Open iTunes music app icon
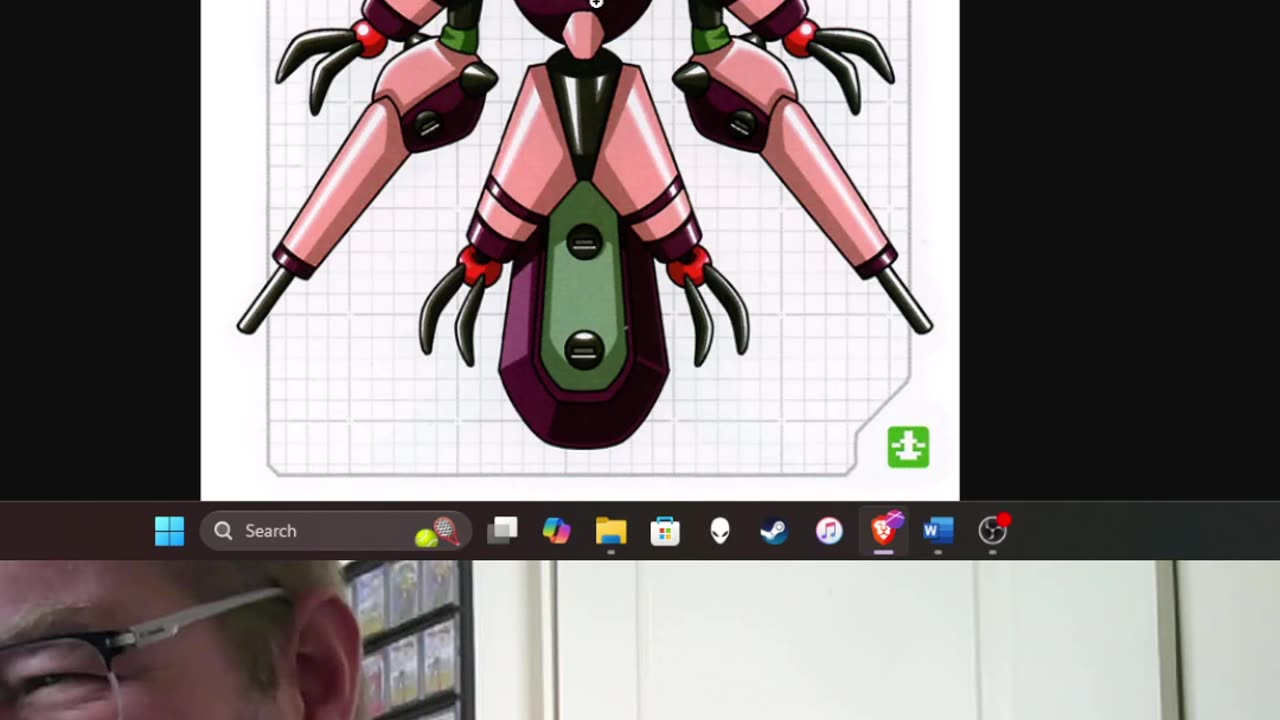 829,531
